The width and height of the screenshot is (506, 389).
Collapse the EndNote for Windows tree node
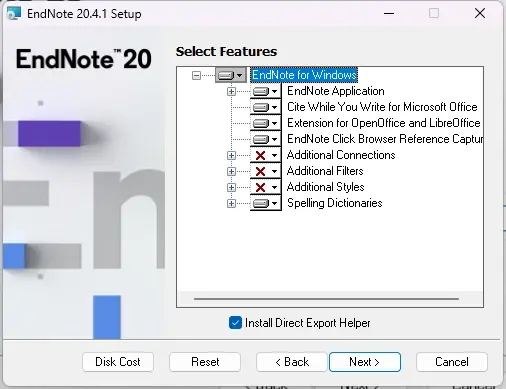point(196,75)
